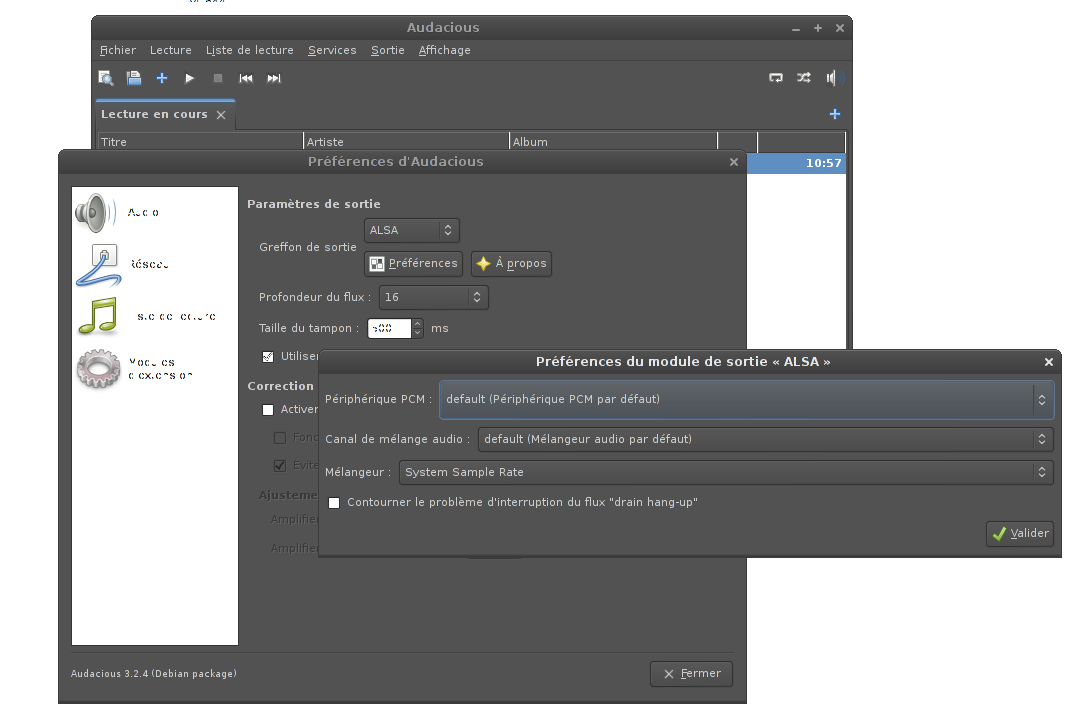The image size is (1080, 713).
Task: Toggle repeat mode icon
Action: coord(776,78)
